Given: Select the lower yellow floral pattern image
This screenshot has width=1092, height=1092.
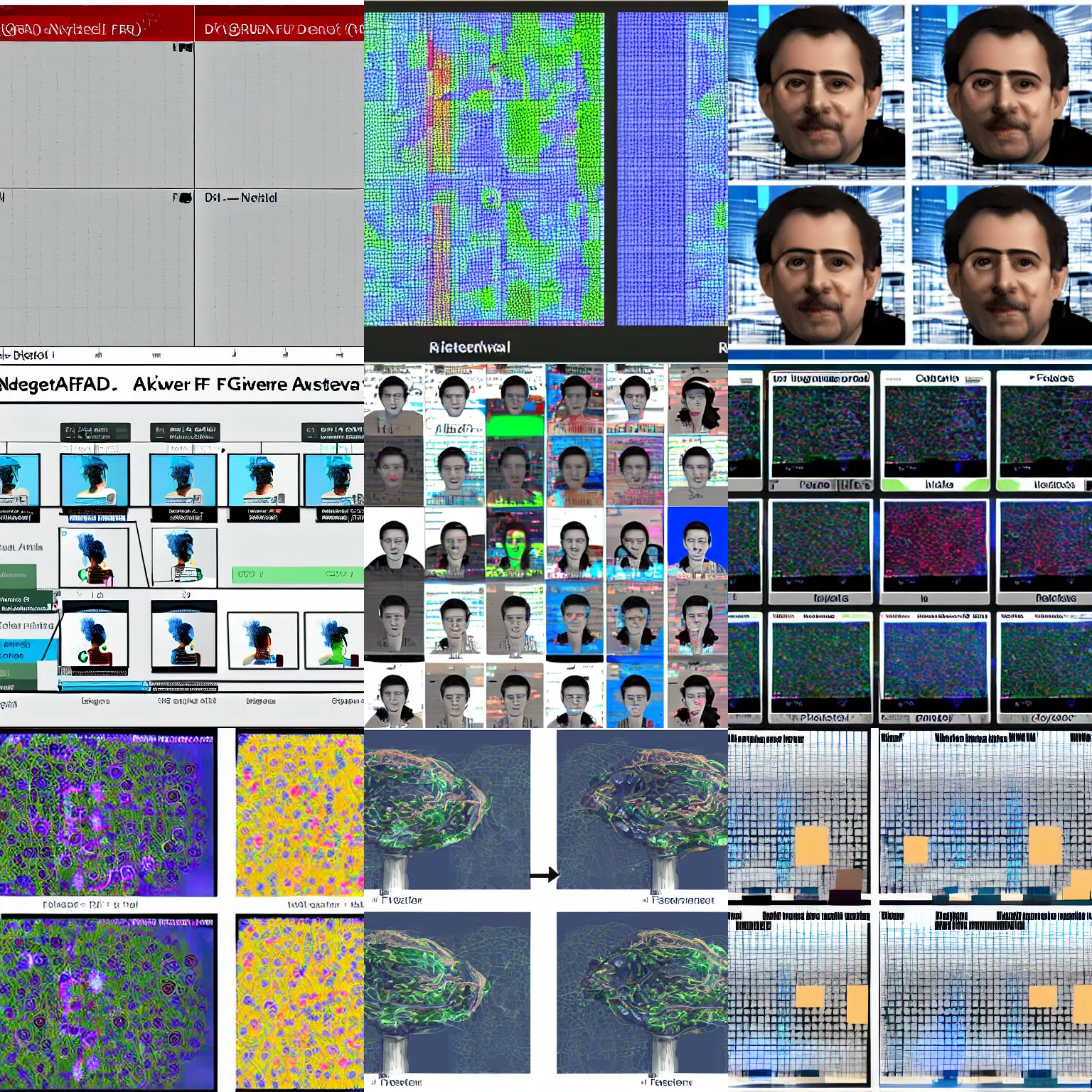Looking at the screenshot, I should point(300,1002).
